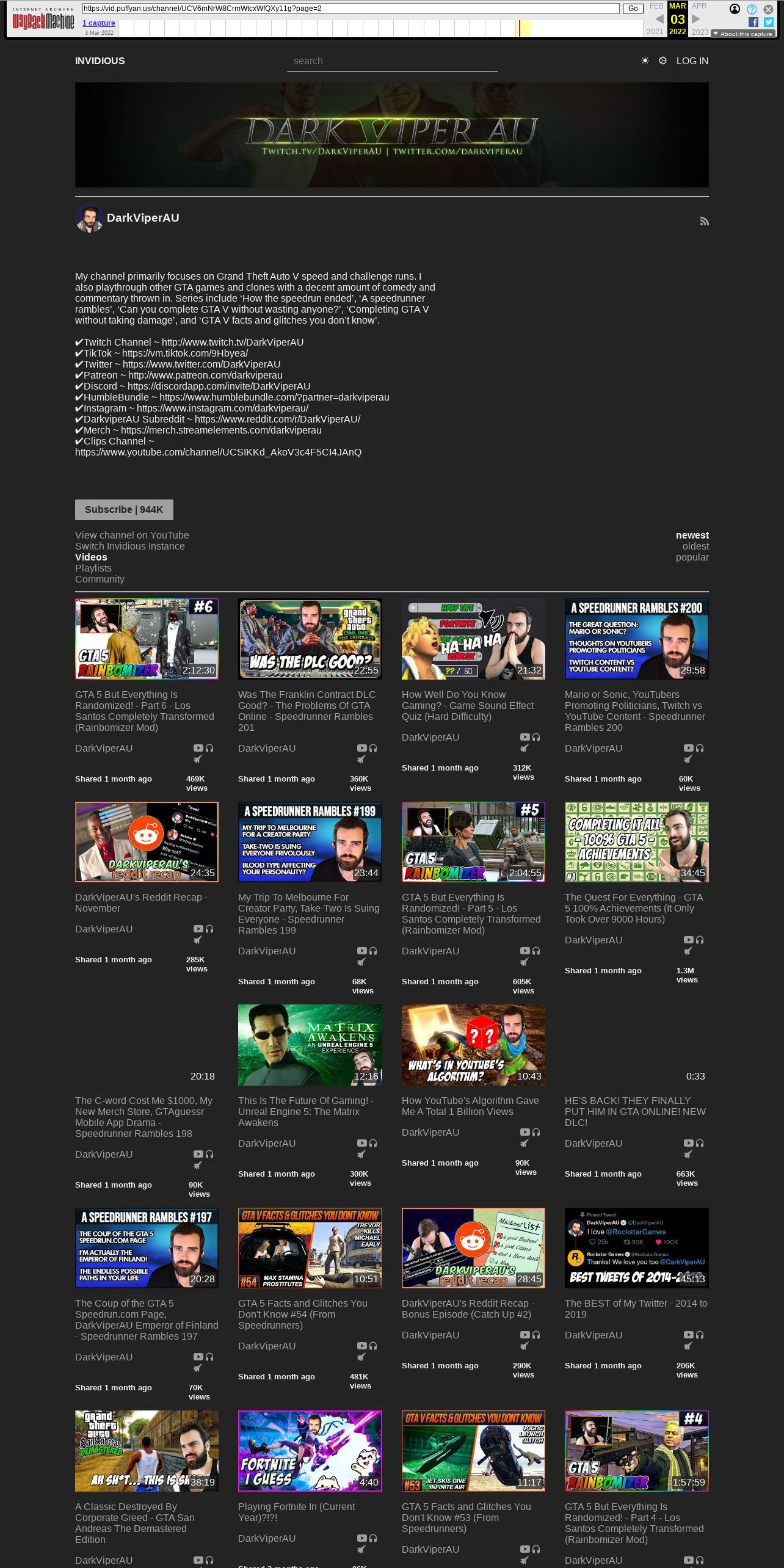Click the Wayback Go button

pos(633,9)
